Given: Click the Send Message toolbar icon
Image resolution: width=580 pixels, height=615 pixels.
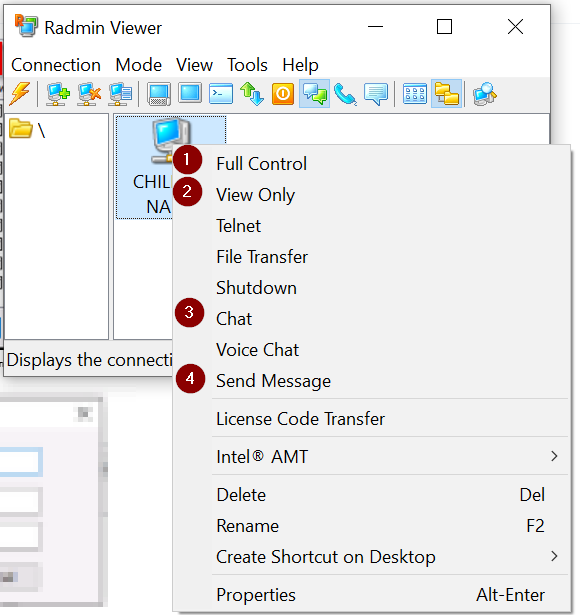Looking at the screenshot, I should tap(376, 94).
